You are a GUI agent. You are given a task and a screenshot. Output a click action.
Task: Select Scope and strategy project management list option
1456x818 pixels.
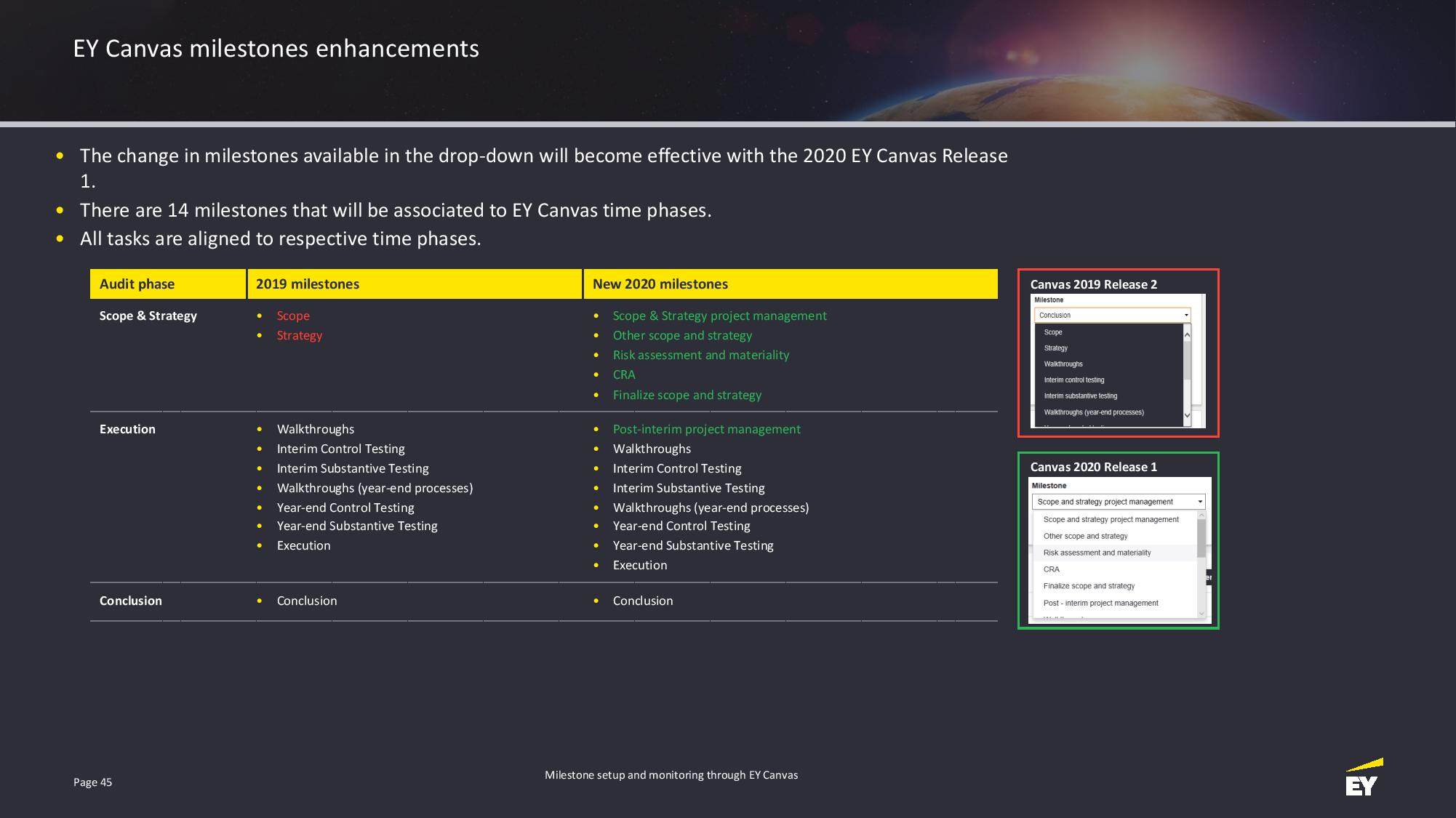pyautogui.click(x=1111, y=519)
